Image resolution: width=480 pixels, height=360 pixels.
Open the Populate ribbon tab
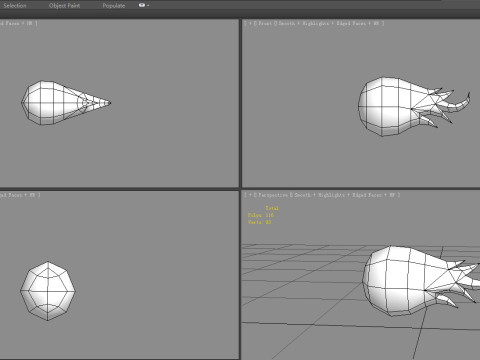click(x=114, y=5)
